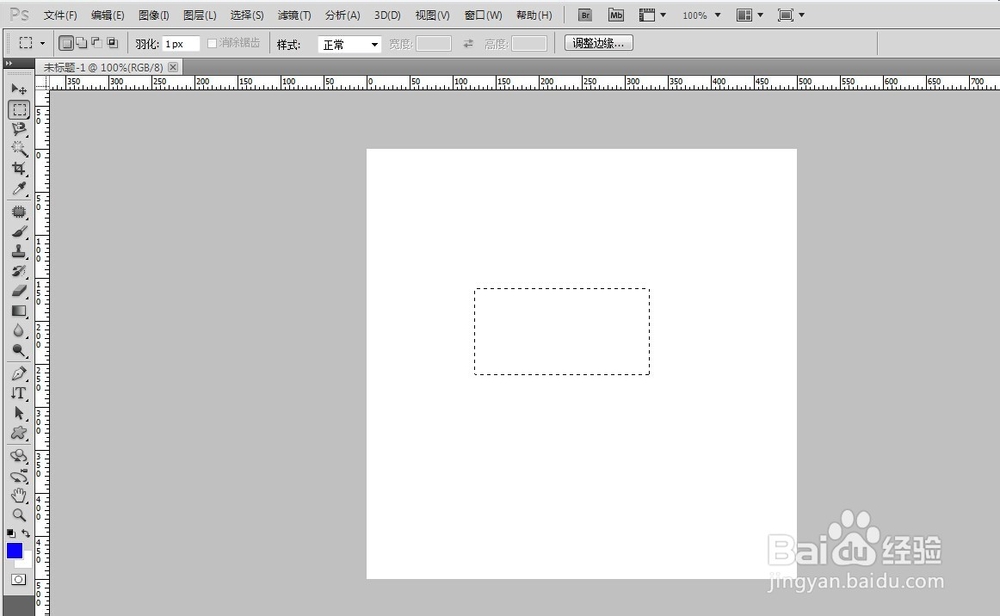Toggle the 消除锯齿 anti-alias checkbox
The width and height of the screenshot is (1000, 616).
click(x=212, y=43)
